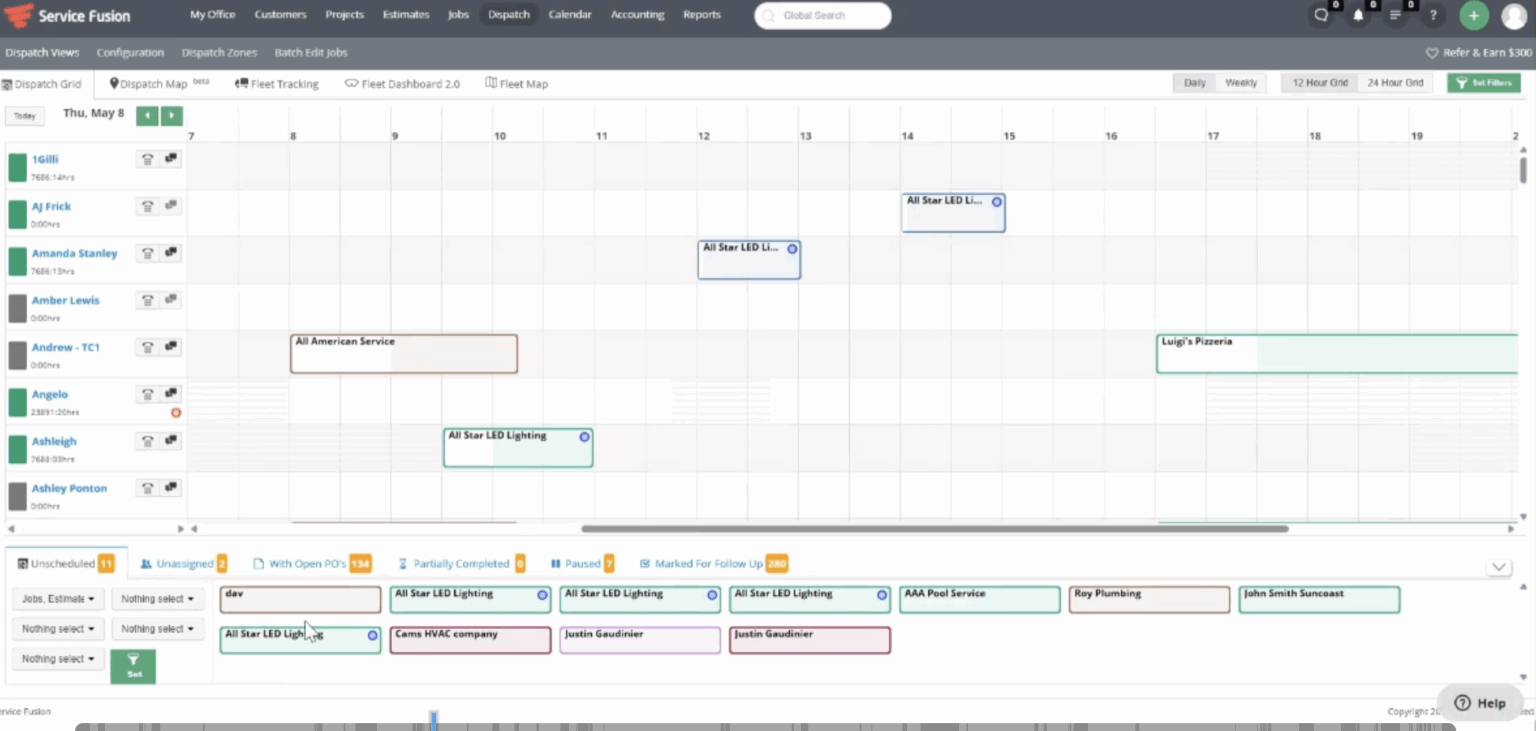Click the green plus quick-add button
Screen dimensions: 1536x731
point(1473,16)
